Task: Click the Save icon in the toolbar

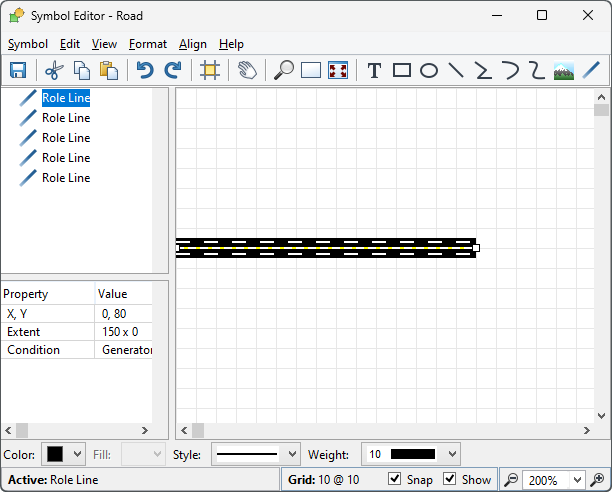Action: (x=18, y=71)
